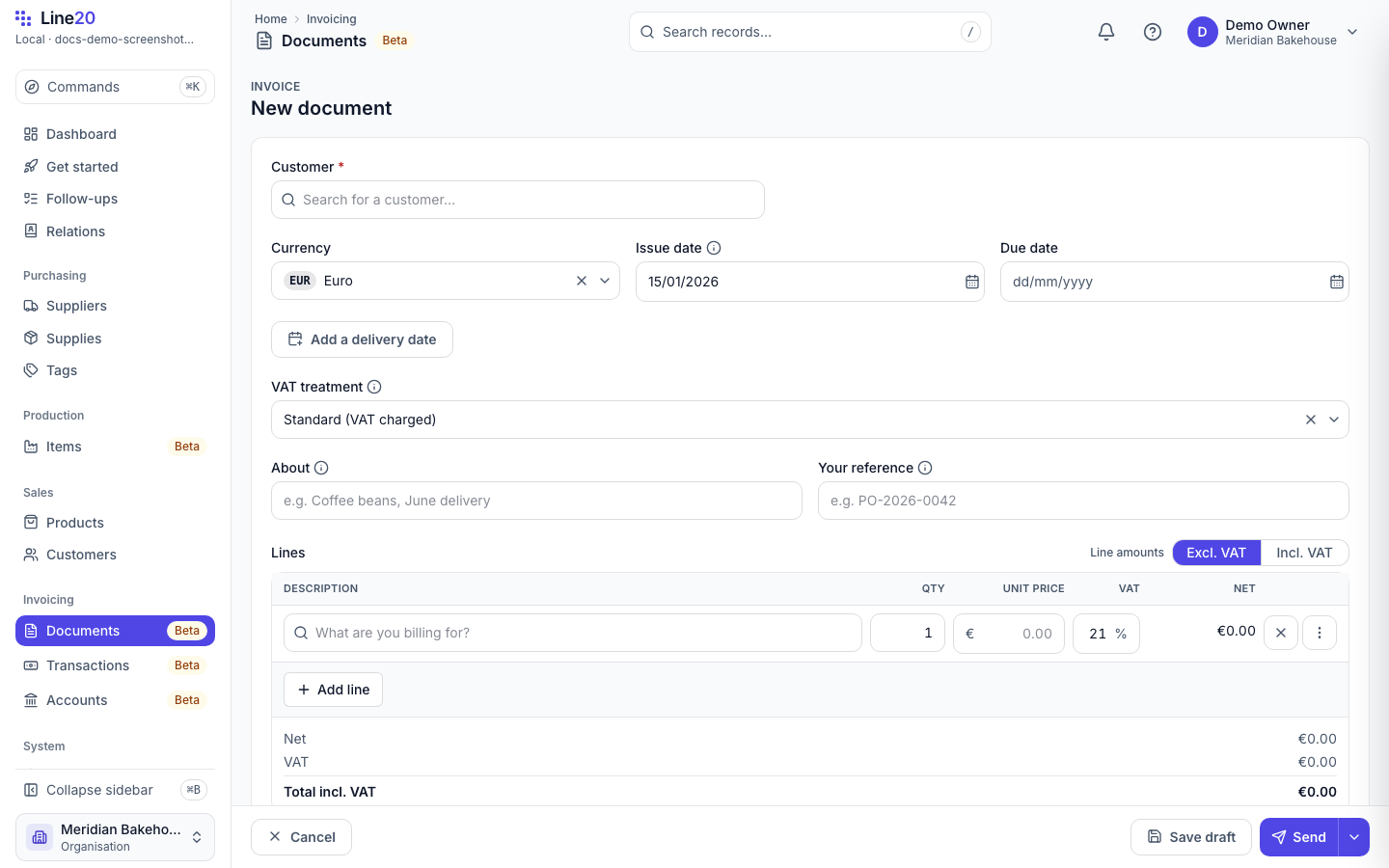This screenshot has height=868, width=1389.
Task: Click the Your reference field
Action: 1083,501
